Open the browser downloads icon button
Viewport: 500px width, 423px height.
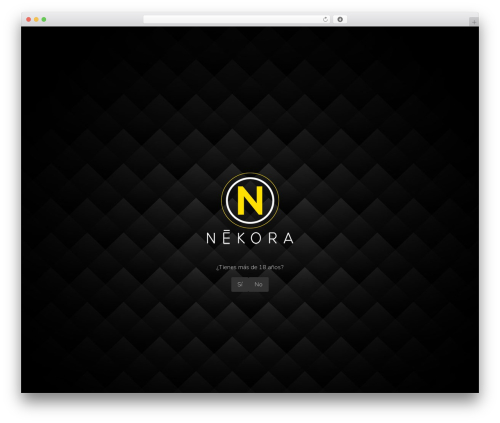tap(340, 19)
